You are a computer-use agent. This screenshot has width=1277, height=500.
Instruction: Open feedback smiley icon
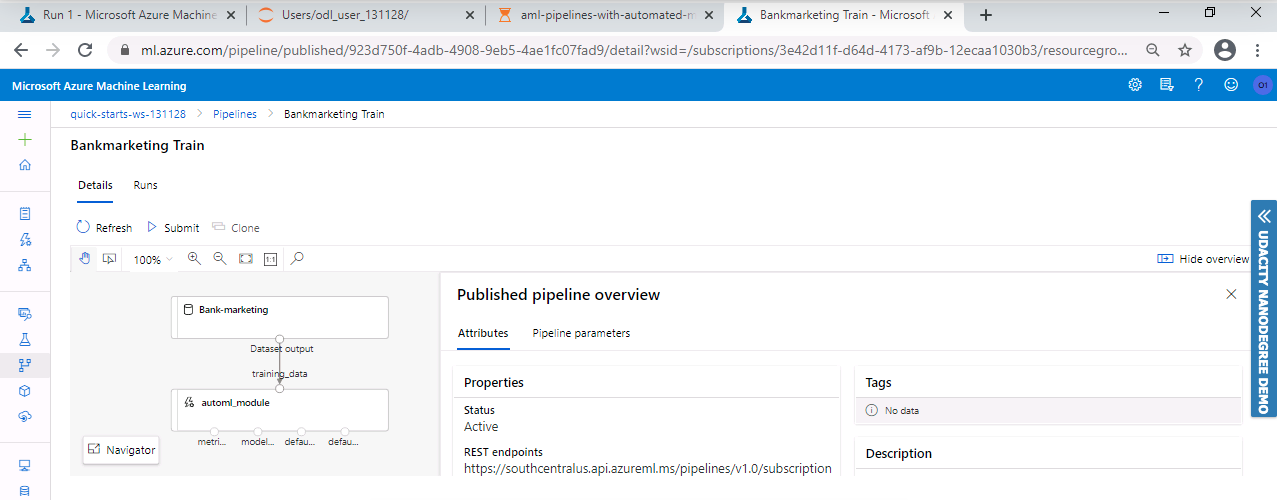(1230, 85)
